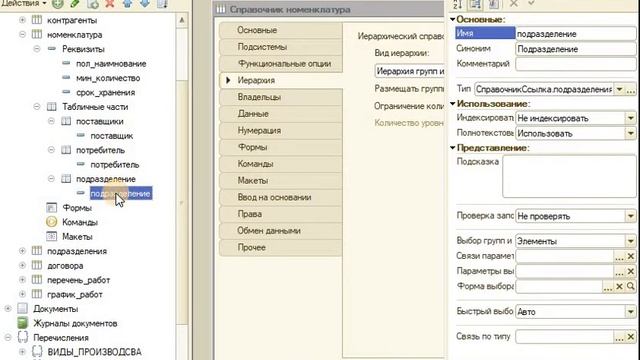Click the ellipsis button next to Тип
This screenshot has width=640, height=360.
coord(631,89)
